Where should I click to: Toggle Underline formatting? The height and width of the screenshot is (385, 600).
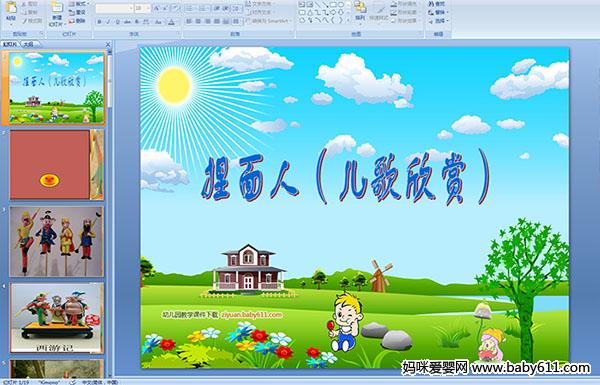tap(117, 22)
